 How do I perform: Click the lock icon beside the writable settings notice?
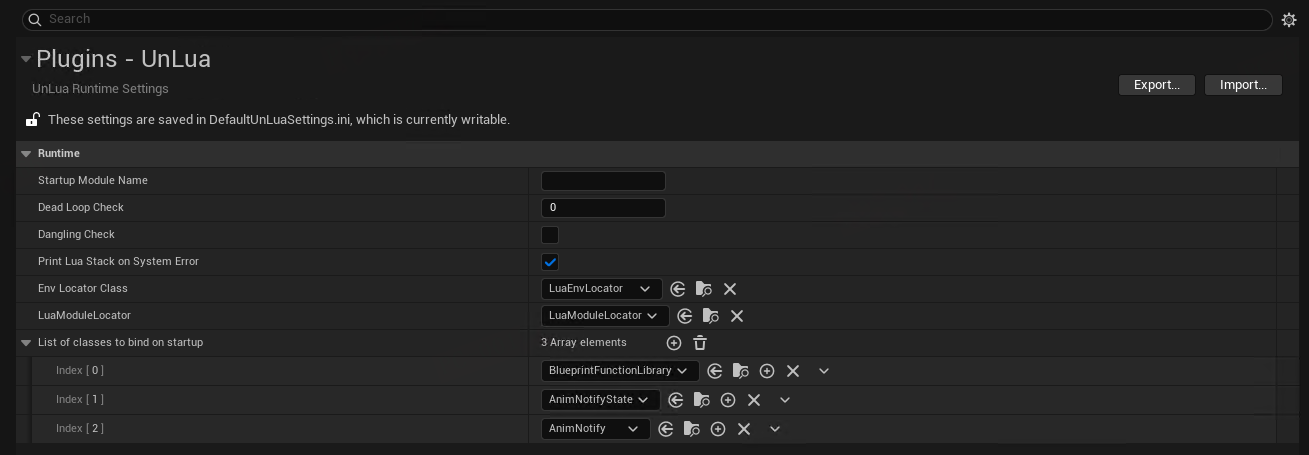32,120
